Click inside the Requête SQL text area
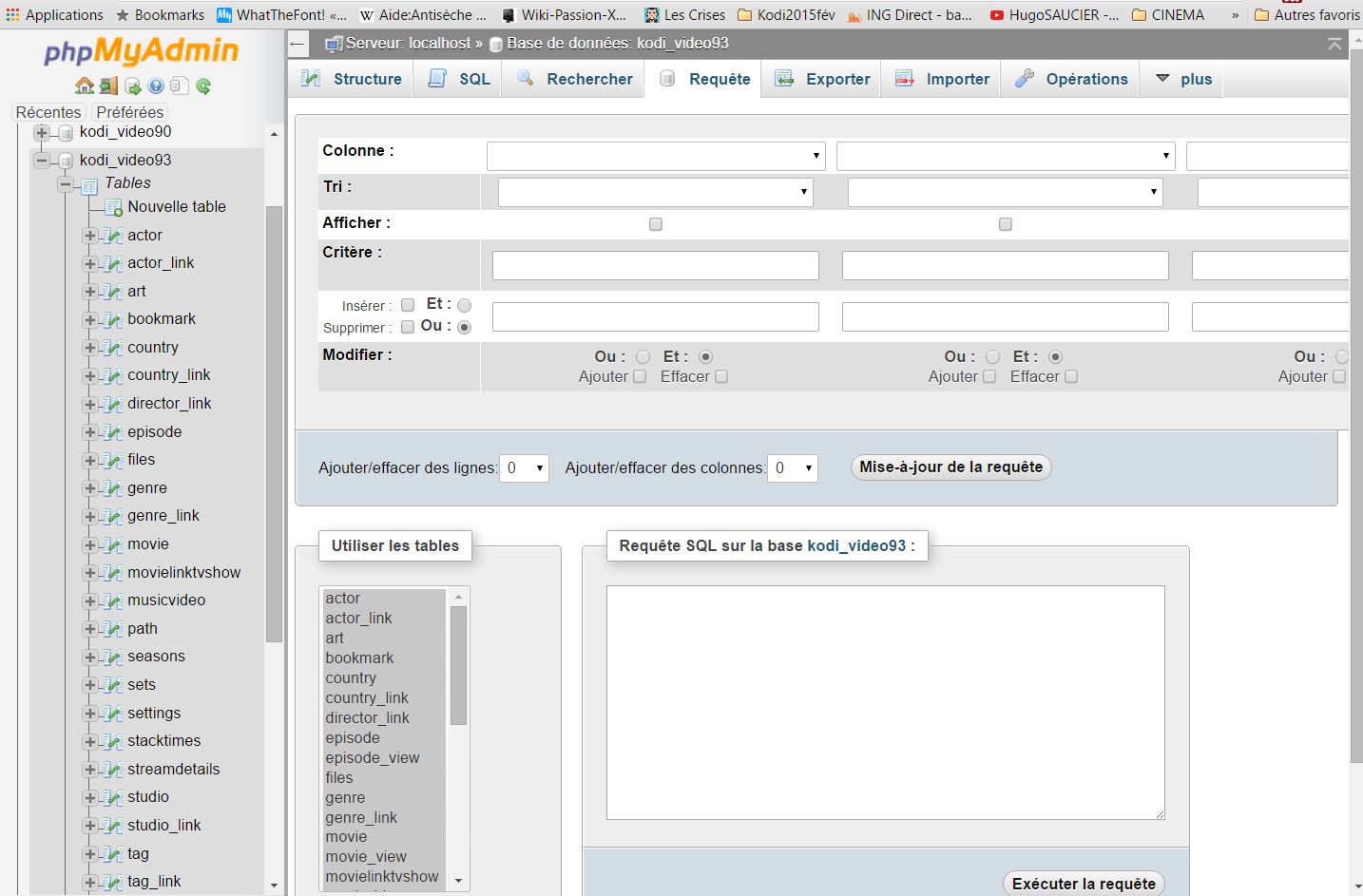The width and height of the screenshot is (1363, 896). point(885,701)
